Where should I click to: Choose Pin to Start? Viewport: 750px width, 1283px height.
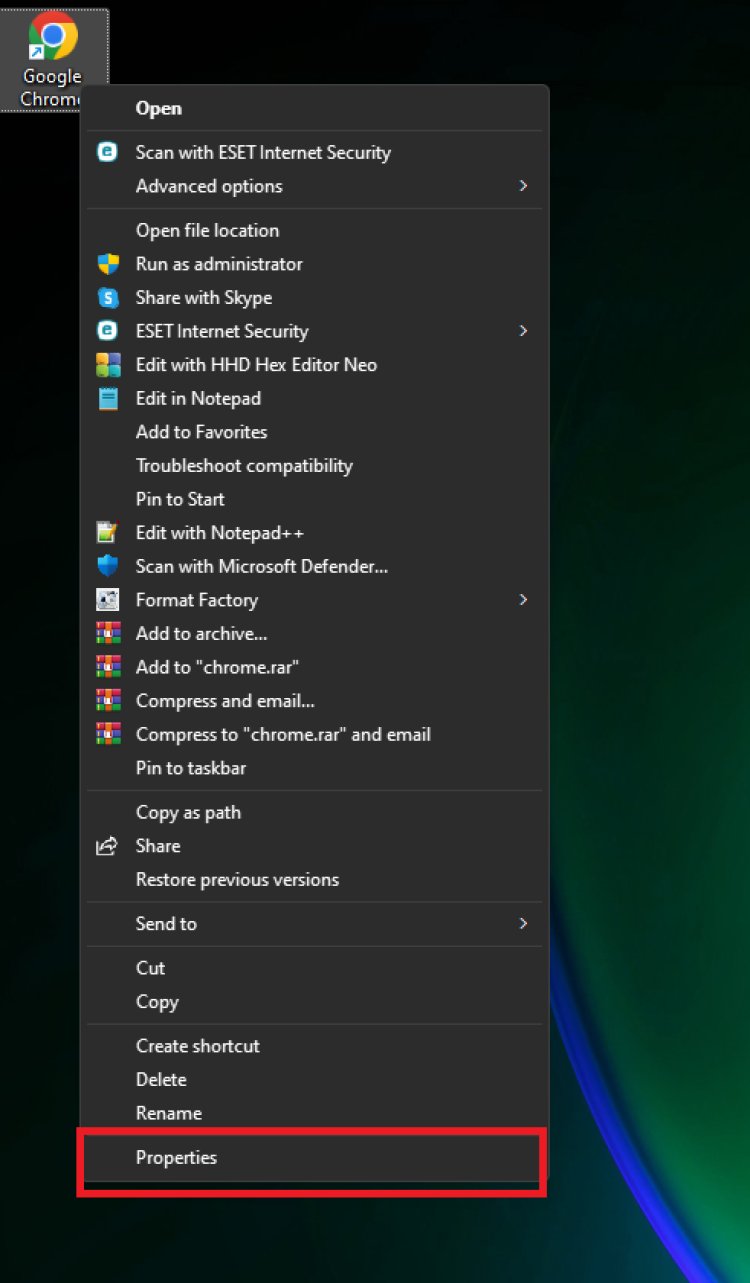pos(180,499)
